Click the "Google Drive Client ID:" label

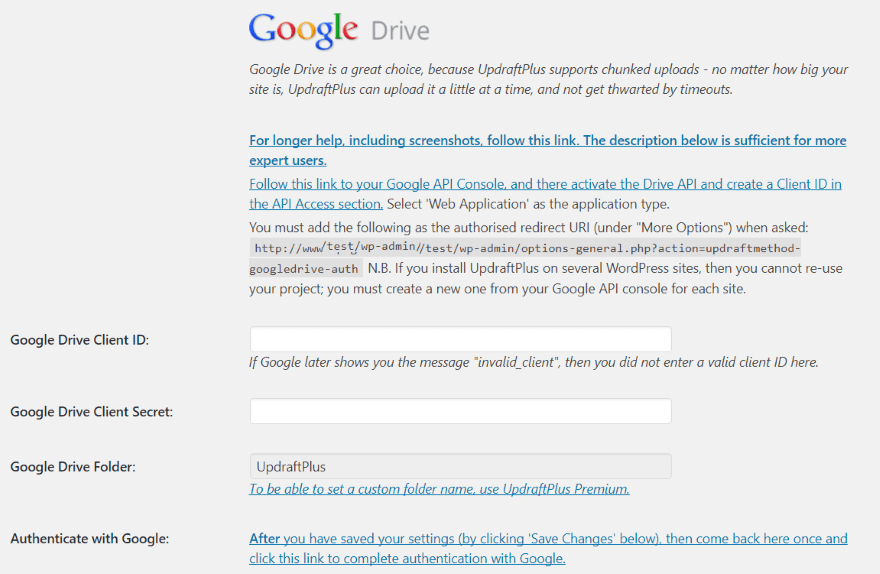click(80, 340)
